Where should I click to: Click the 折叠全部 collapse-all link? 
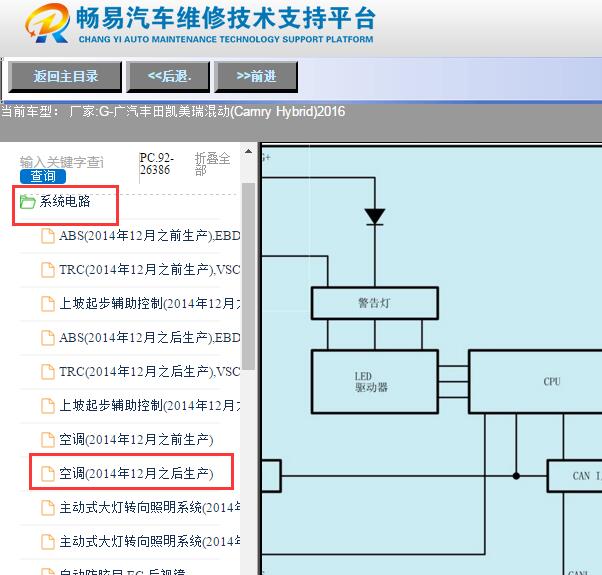pyautogui.click(x=212, y=164)
